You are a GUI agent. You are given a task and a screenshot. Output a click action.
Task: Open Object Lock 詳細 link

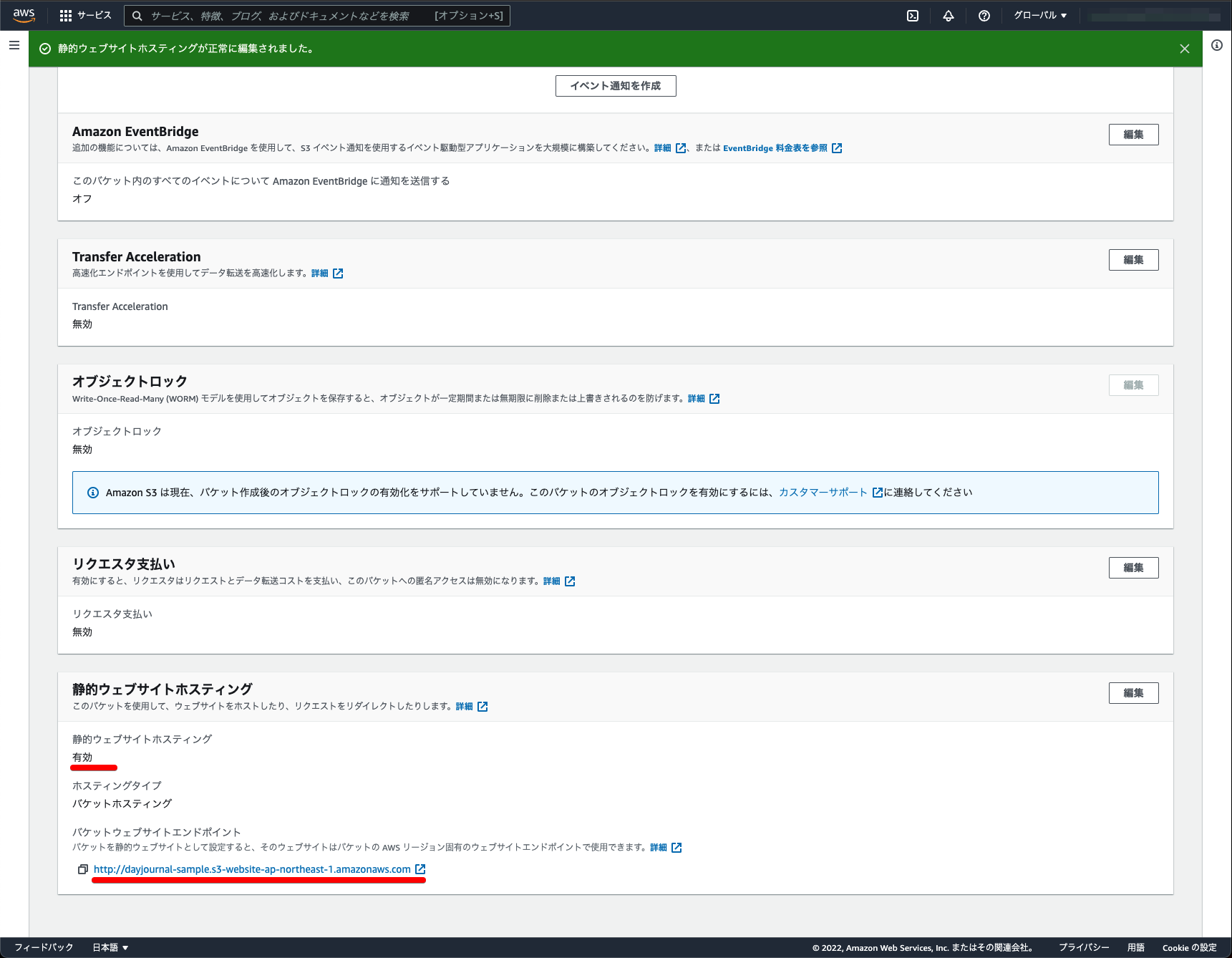tap(697, 399)
